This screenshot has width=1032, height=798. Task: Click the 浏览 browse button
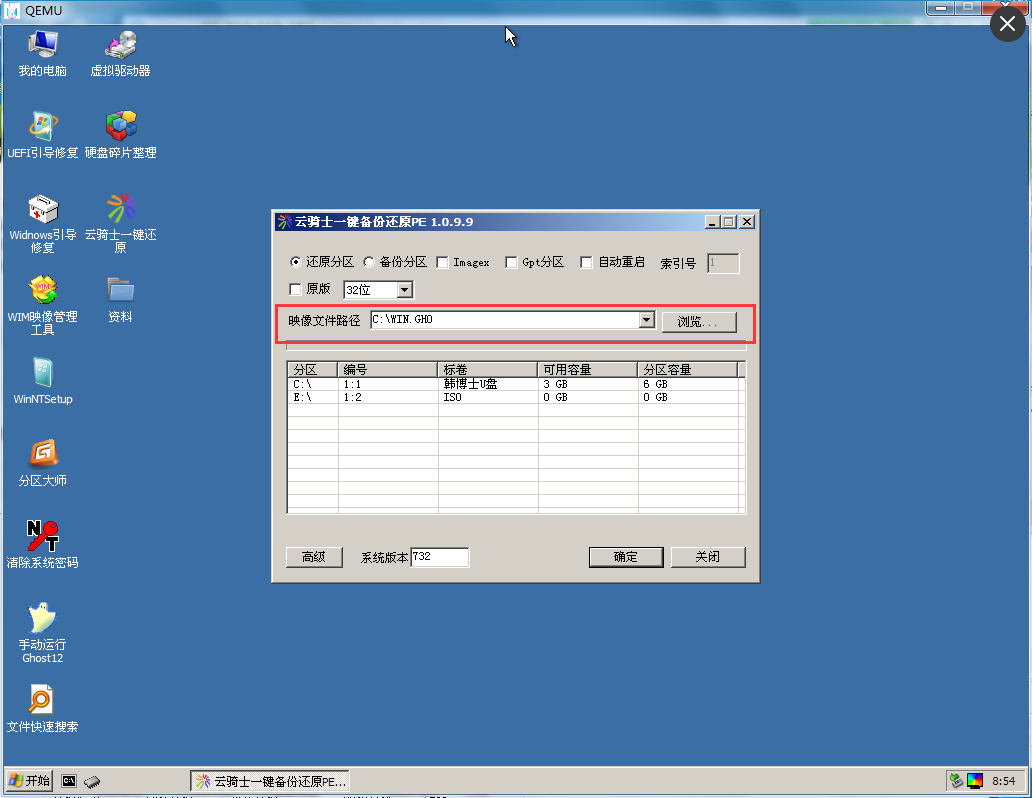(x=698, y=322)
